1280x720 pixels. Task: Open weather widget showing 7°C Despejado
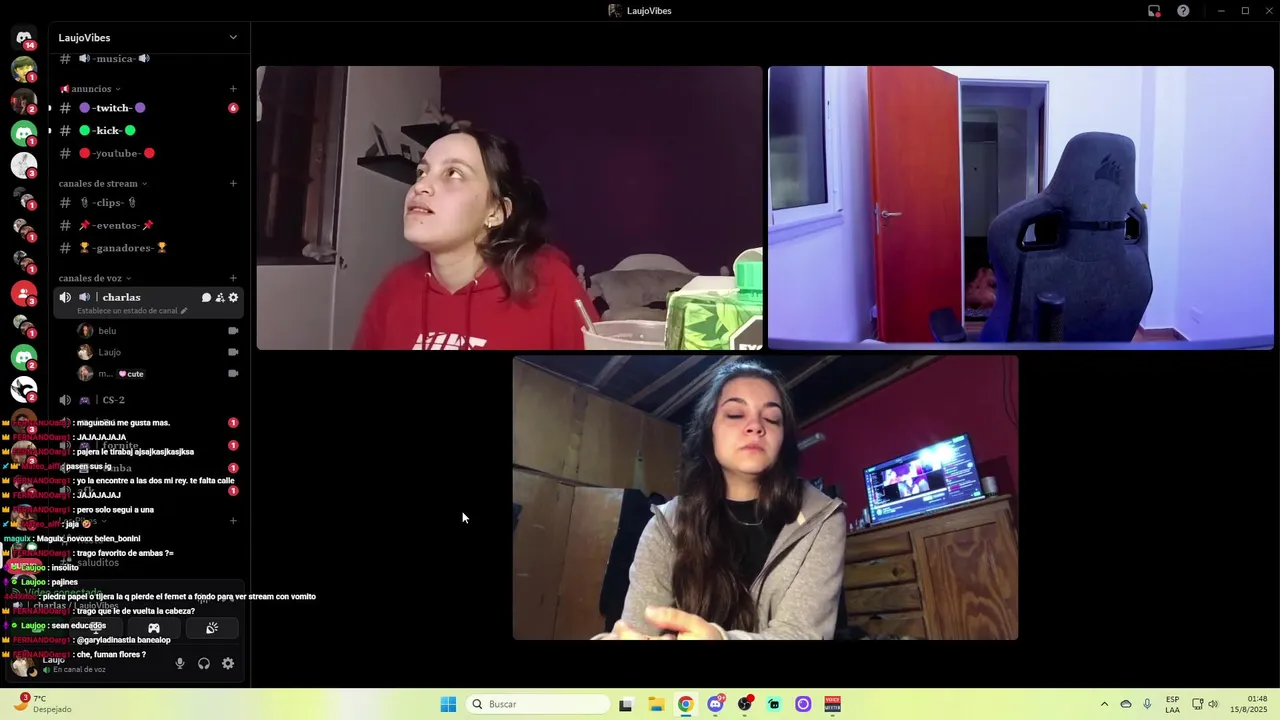(x=42, y=704)
